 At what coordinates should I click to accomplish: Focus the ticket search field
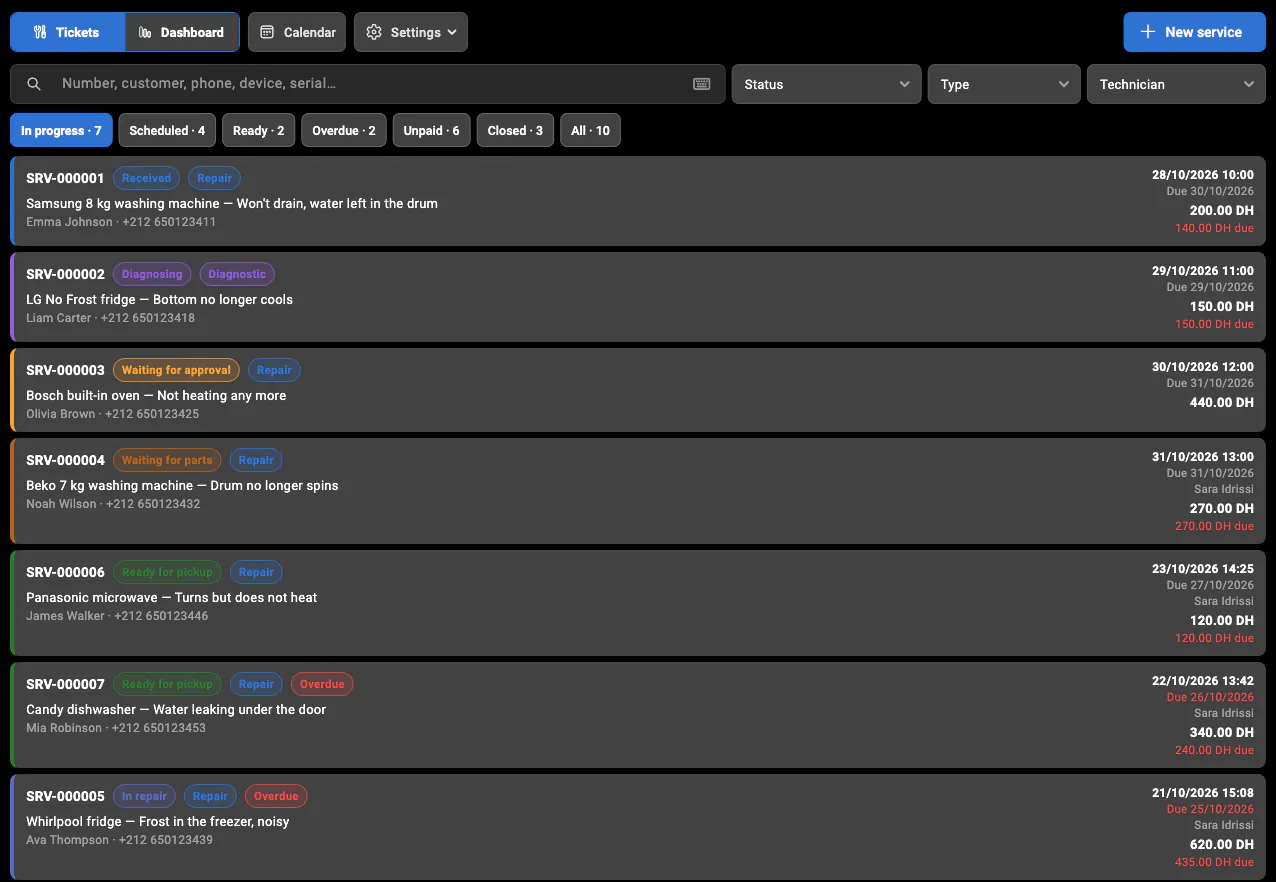tap(368, 84)
